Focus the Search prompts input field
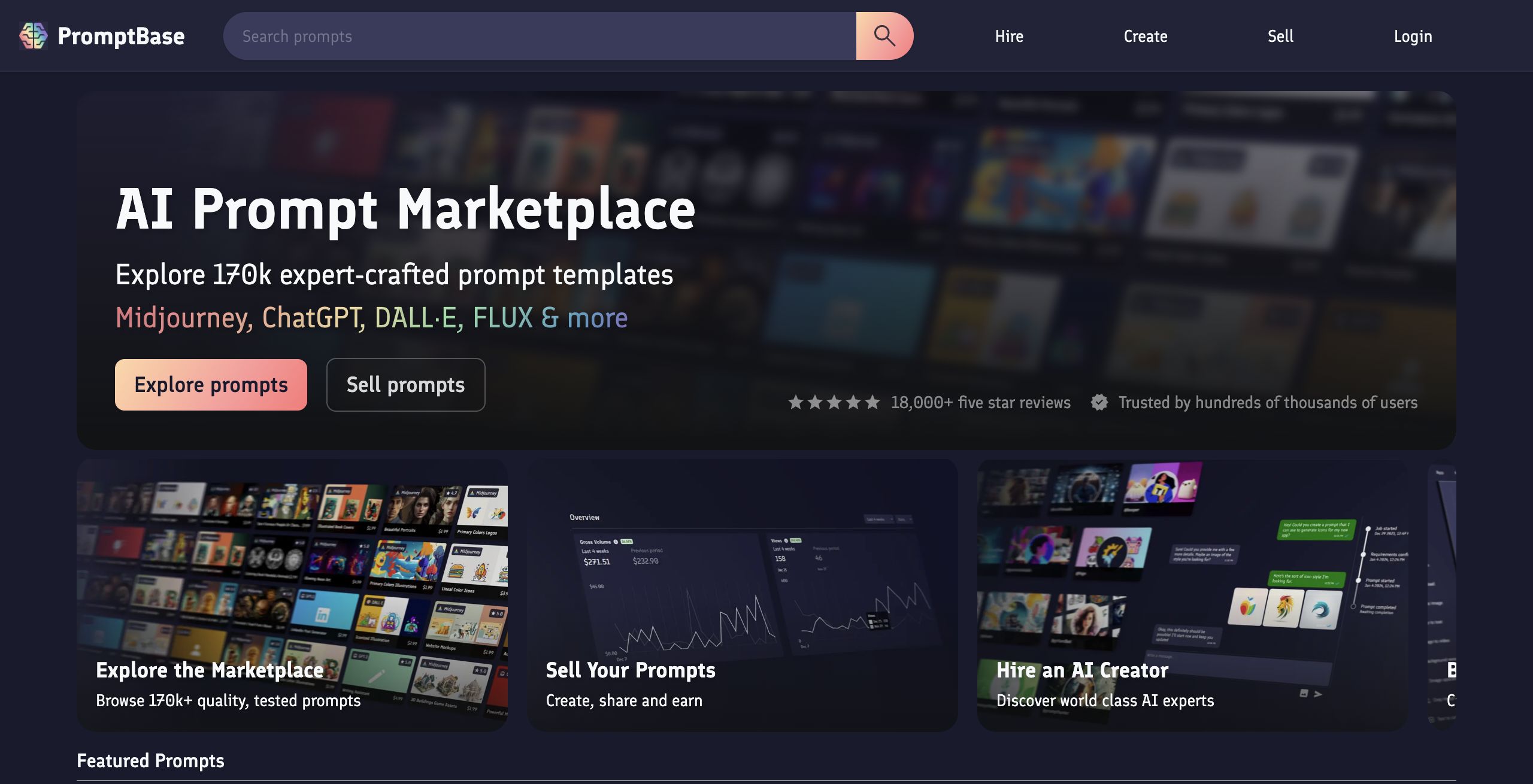Viewport: 1533px width, 784px height. pos(539,37)
